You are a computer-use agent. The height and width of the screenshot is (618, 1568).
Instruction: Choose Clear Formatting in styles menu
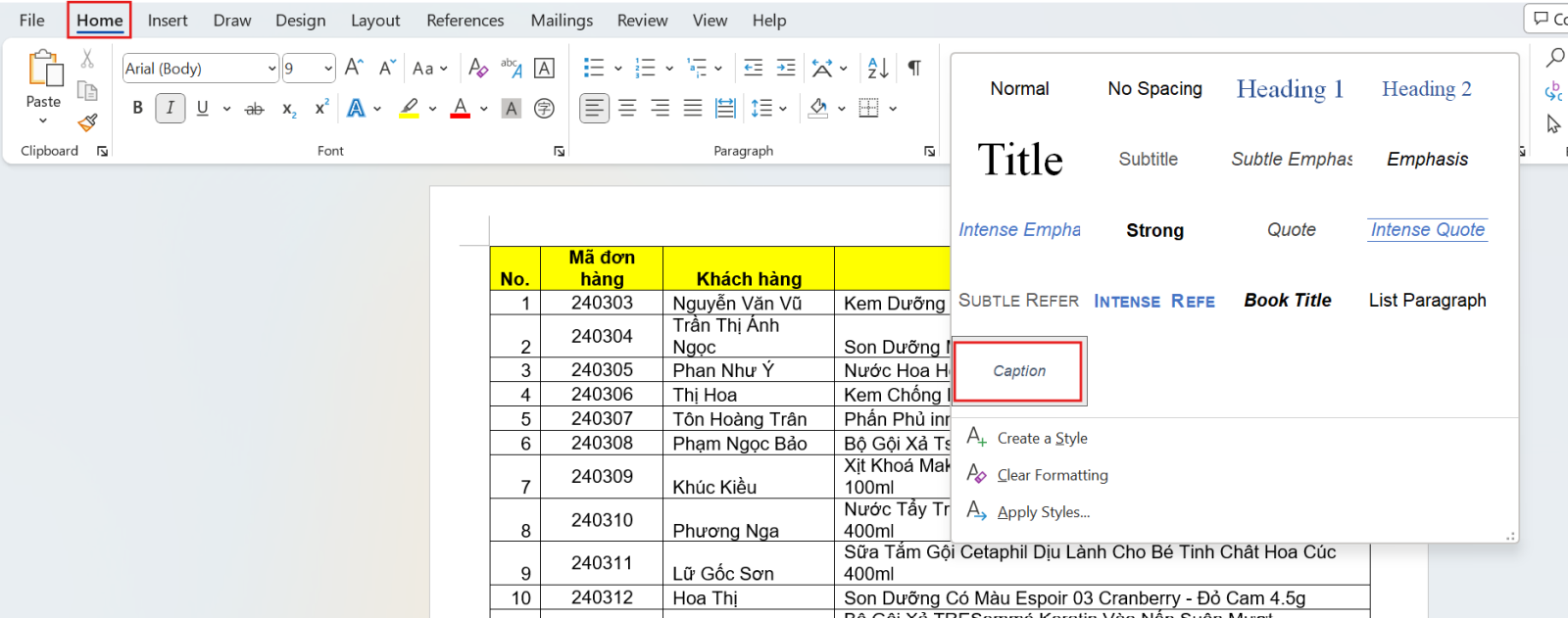[x=1053, y=475]
